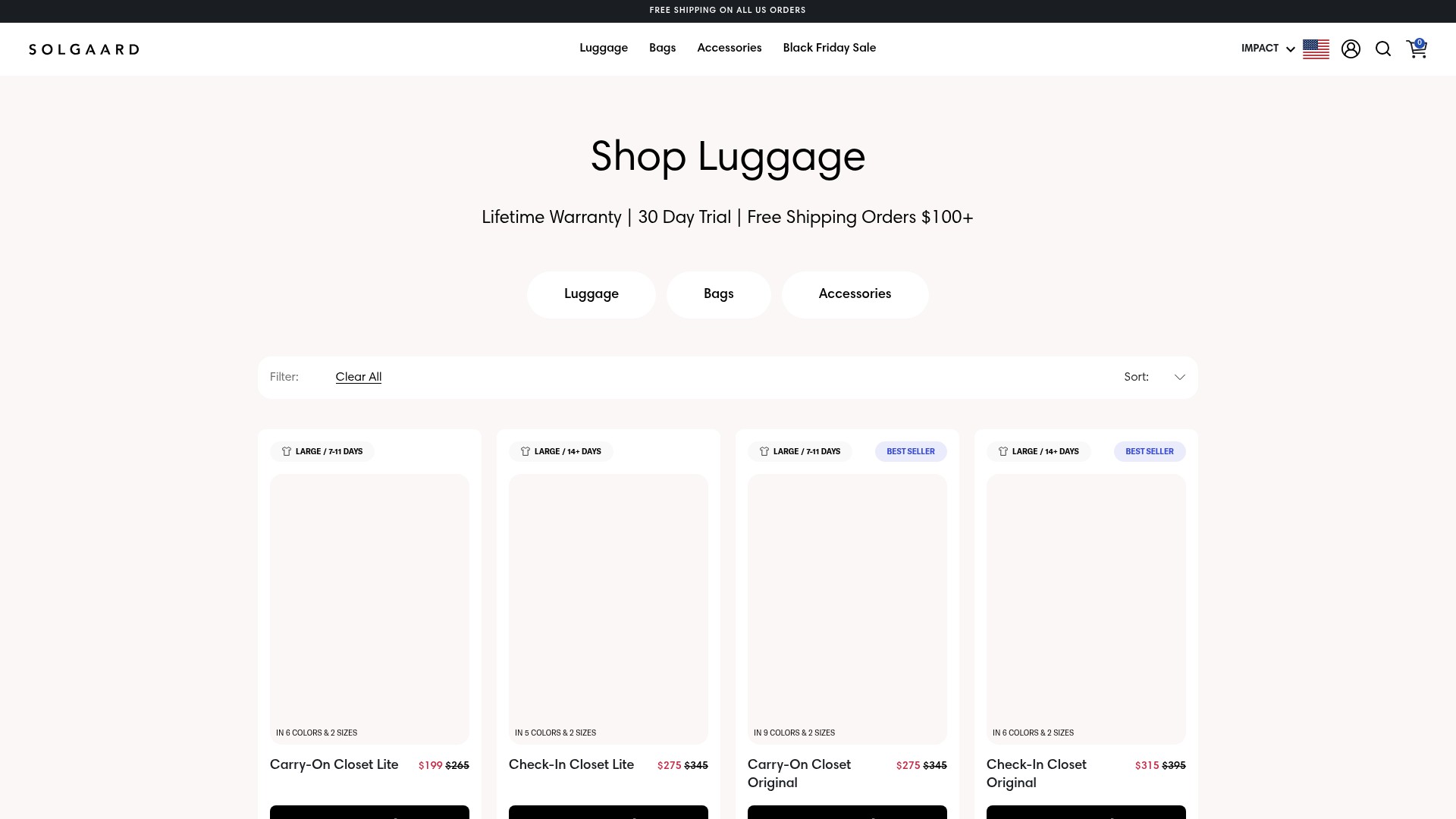The width and height of the screenshot is (1456, 819).
Task: Open Check-In Closet Lite product title
Action: [572, 764]
